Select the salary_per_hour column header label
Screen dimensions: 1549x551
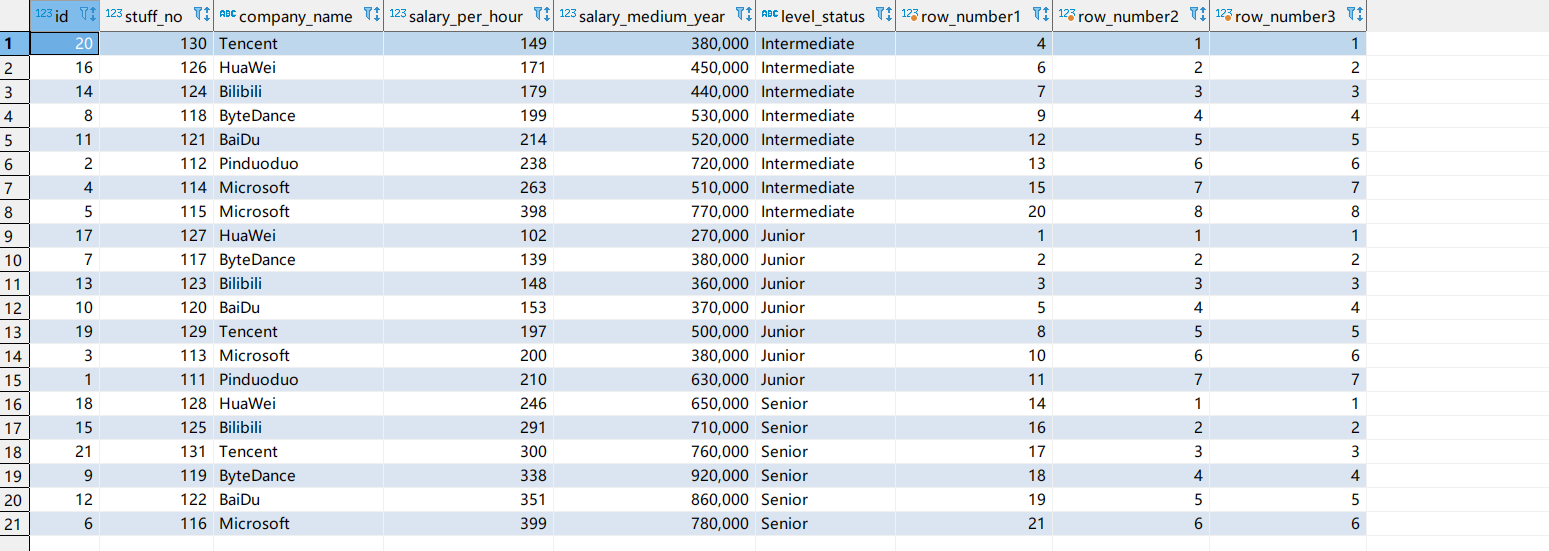(x=466, y=16)
